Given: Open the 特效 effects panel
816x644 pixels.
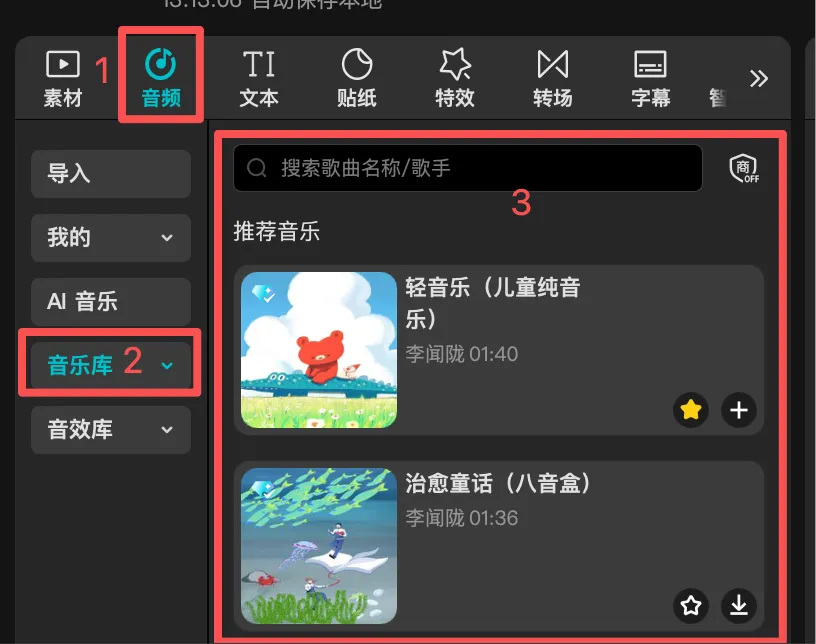Looking at the screenshot, I should tap(455, 79).
